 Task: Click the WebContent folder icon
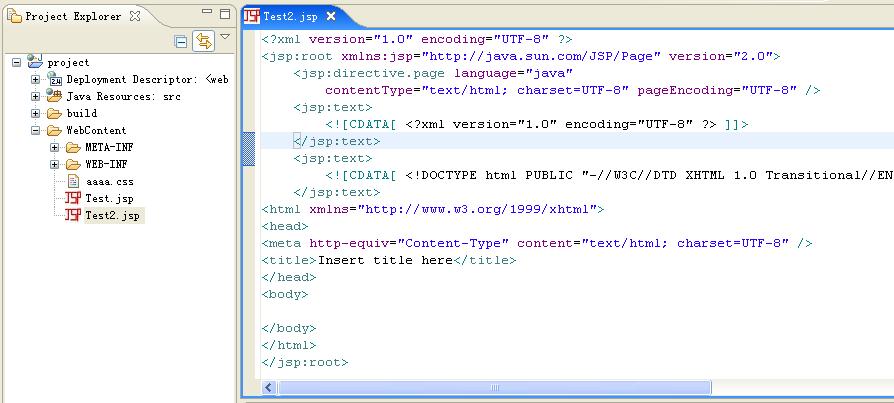click(x=54, y=131)
